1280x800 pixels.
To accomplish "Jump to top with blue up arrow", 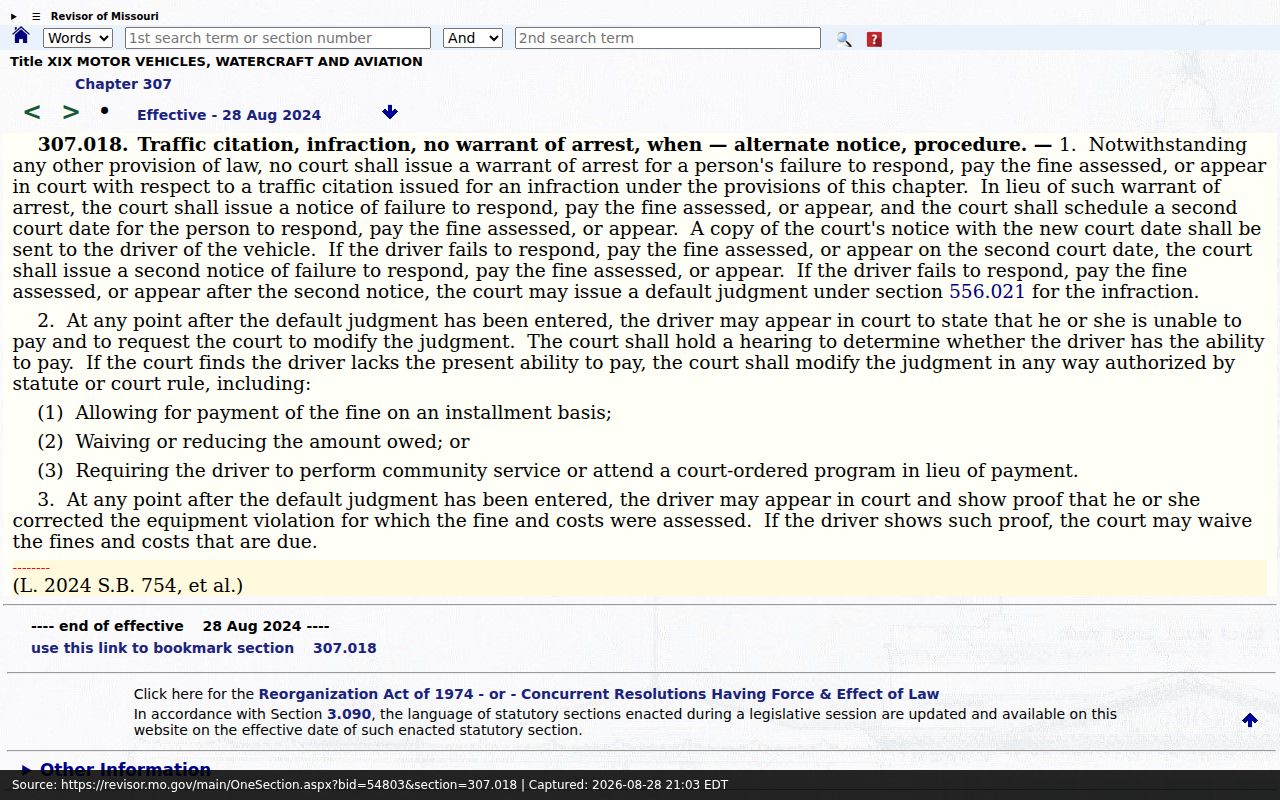I will coord(1250,720).
